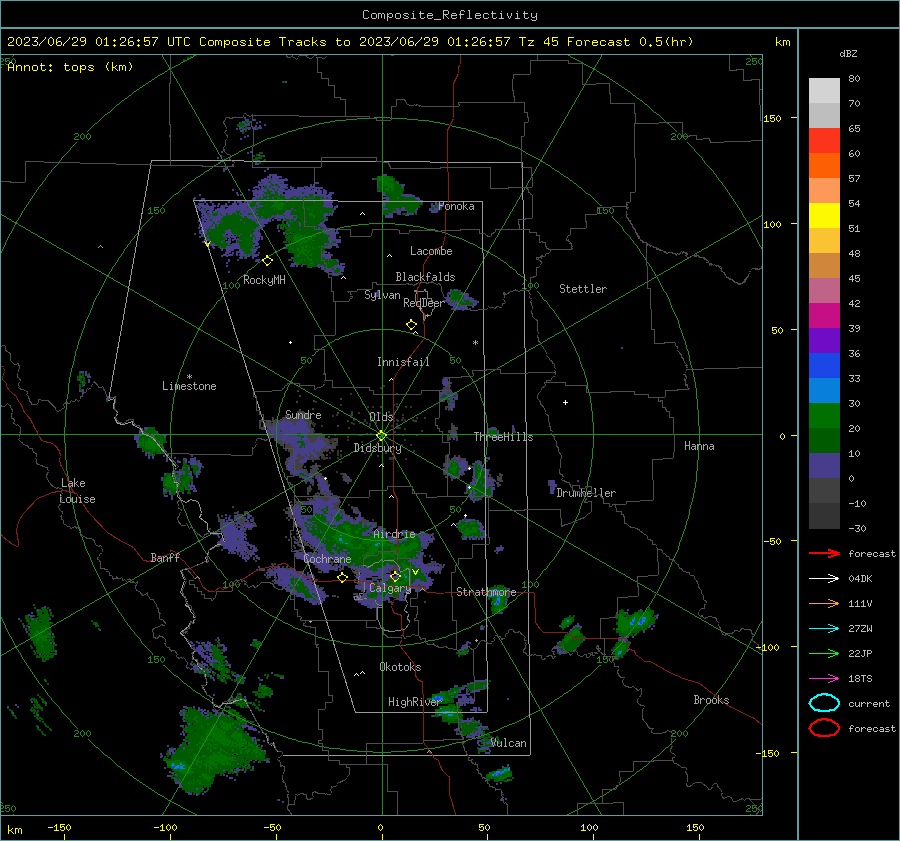Click the Cochrane map label

coord(327,559)
